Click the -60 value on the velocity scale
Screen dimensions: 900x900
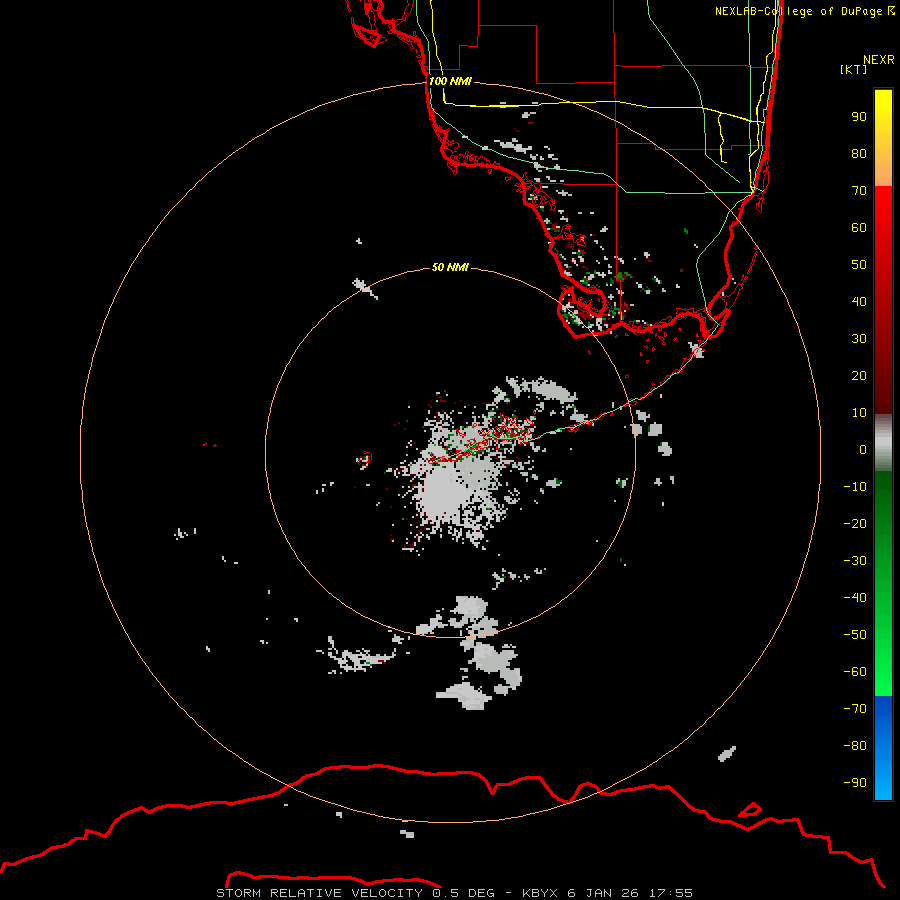[x=855, y=672]
